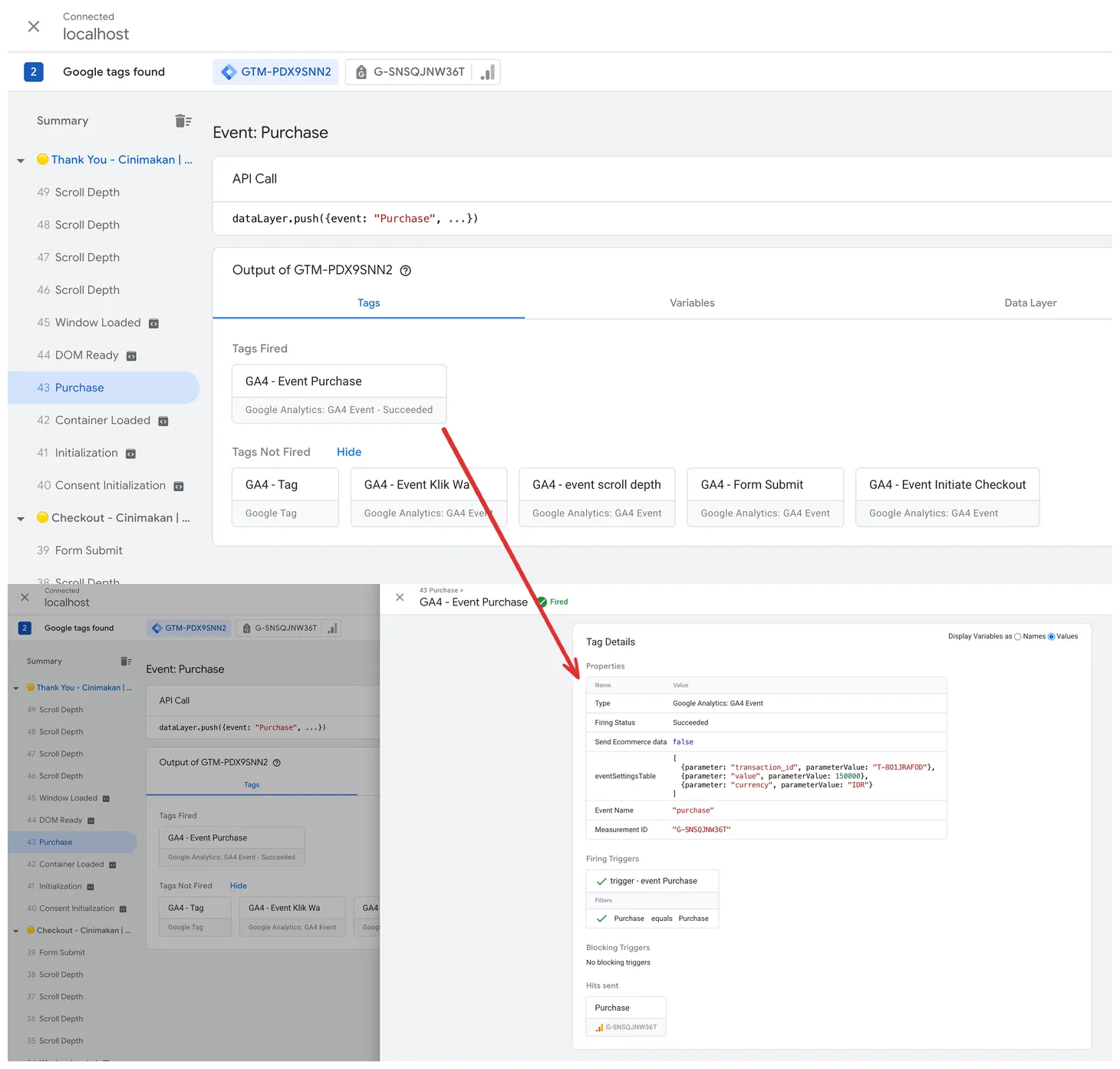This screenshot has width=1120, height=1069.
Task: Click the code icon beside Consent Initialization, upper view
Action: click(x=179, y=487)
